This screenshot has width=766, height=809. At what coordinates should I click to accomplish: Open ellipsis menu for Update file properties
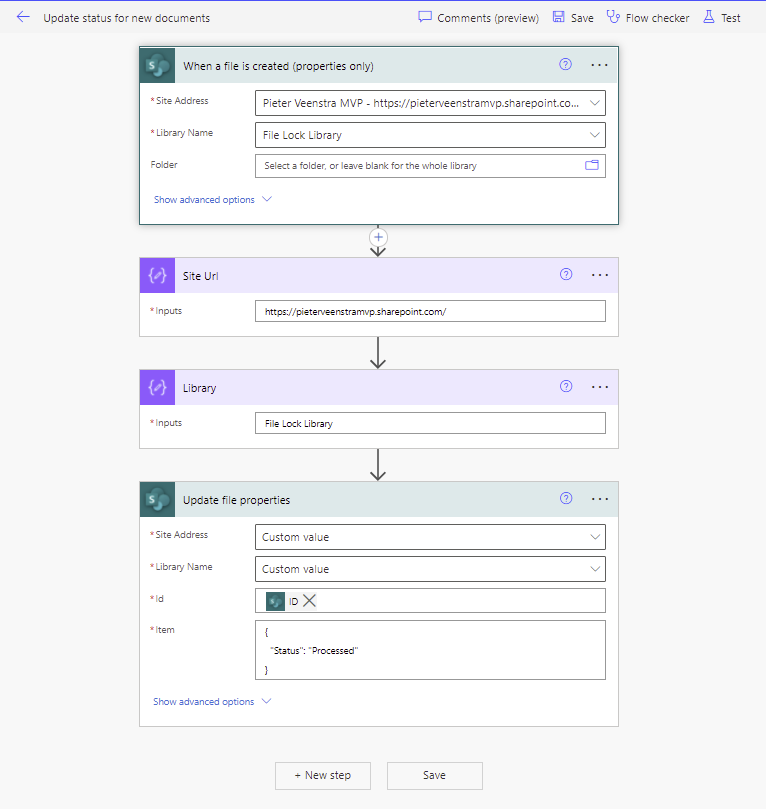point(600,499)
